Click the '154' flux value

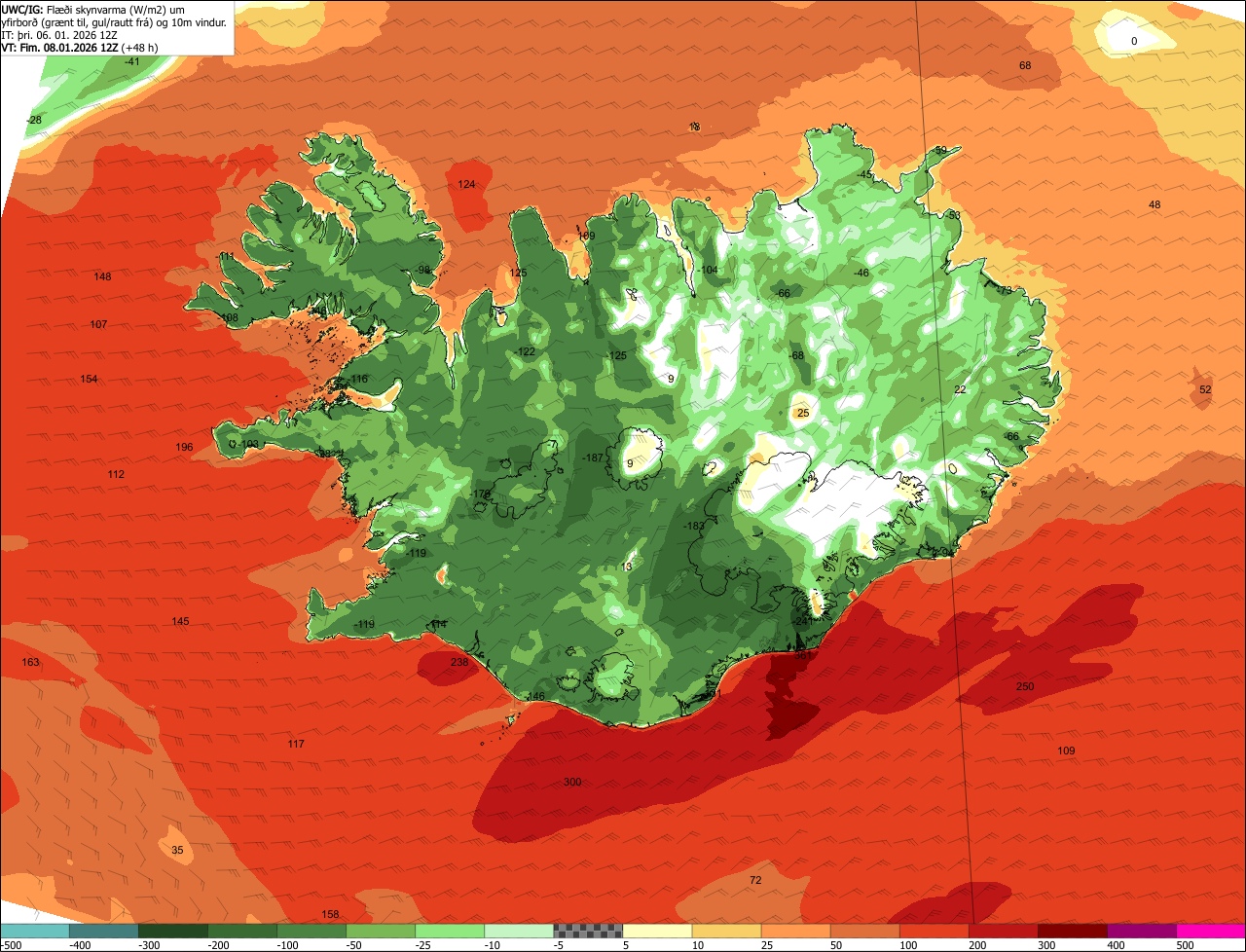click(89, 379)
